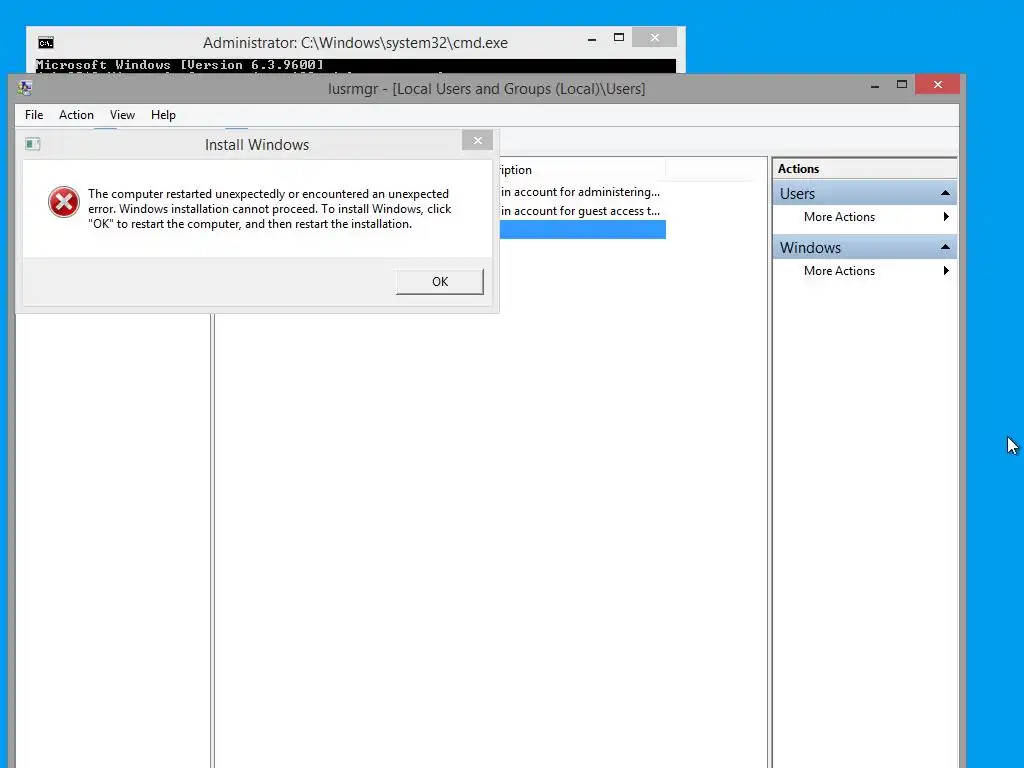Screen dimensions: 1024x768
Task: Select the account for administering row
Action: click(583, 192)
